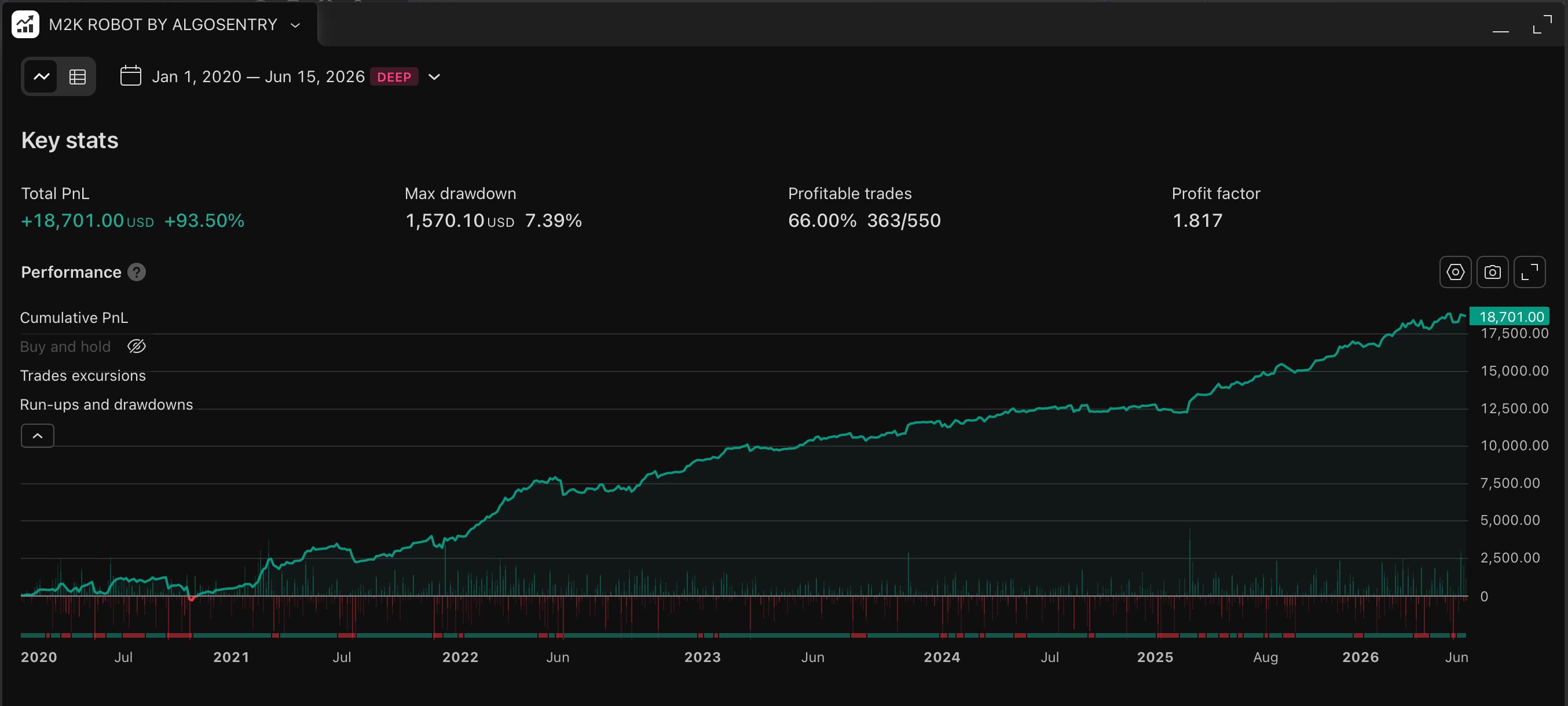Click the Key stats heading
The height and width of the screenshot is (706, 1568).
(70, 141)
